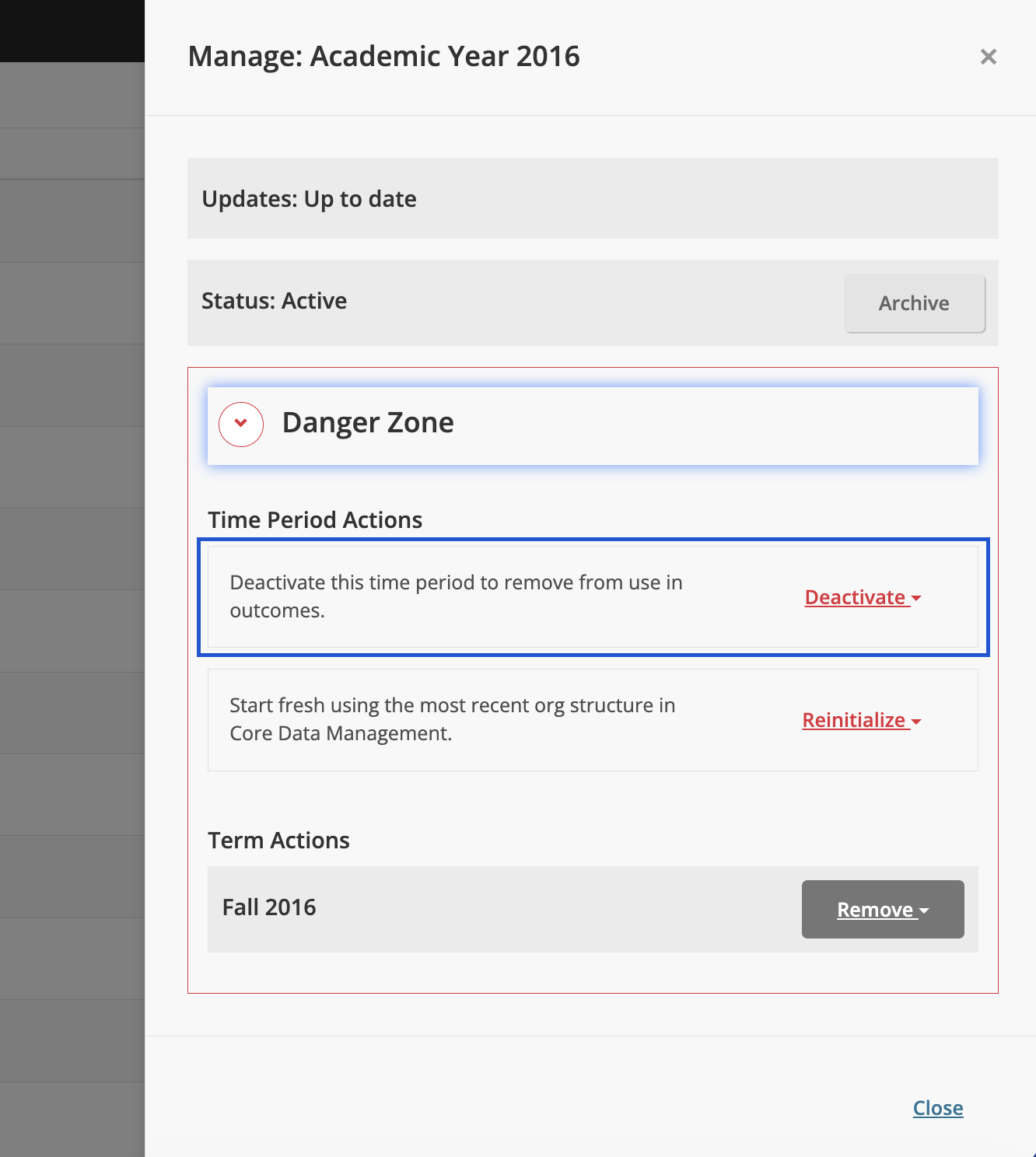This screenshot has width=1036, height=1157.
Task: Click the Manage: Academic Year 2016 title
Action: pyautogui.click(x=383, y=57)
